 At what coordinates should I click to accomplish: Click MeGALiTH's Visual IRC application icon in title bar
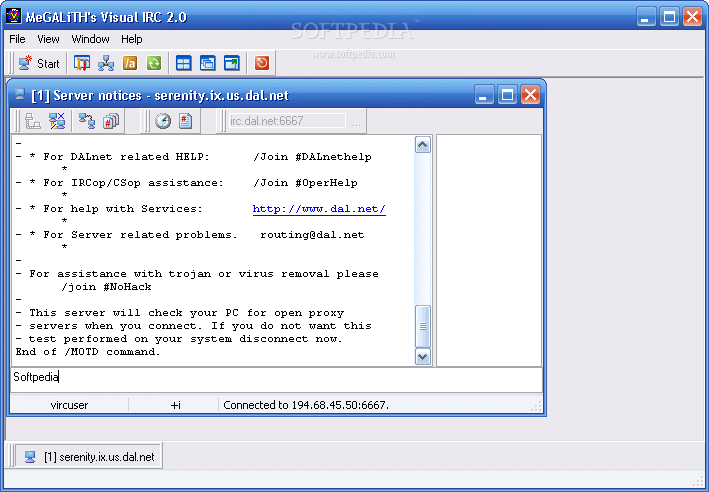(x=13, y=16)
